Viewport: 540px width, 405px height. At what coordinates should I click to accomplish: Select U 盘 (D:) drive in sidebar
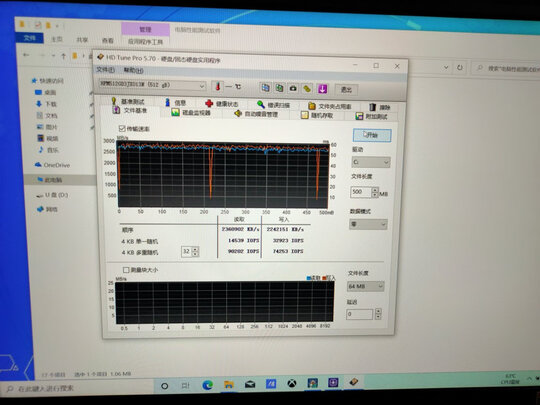tap(52, 195)
